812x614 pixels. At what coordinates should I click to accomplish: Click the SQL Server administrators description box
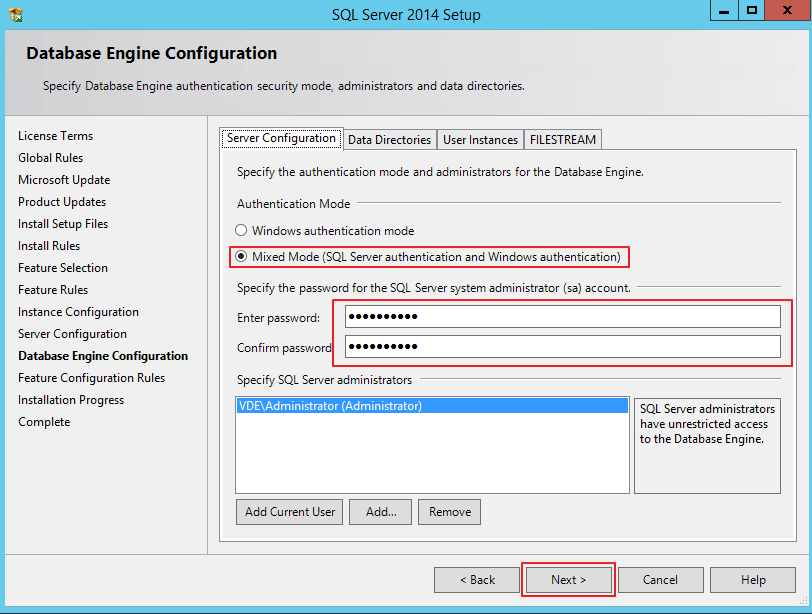coord(707,446)
